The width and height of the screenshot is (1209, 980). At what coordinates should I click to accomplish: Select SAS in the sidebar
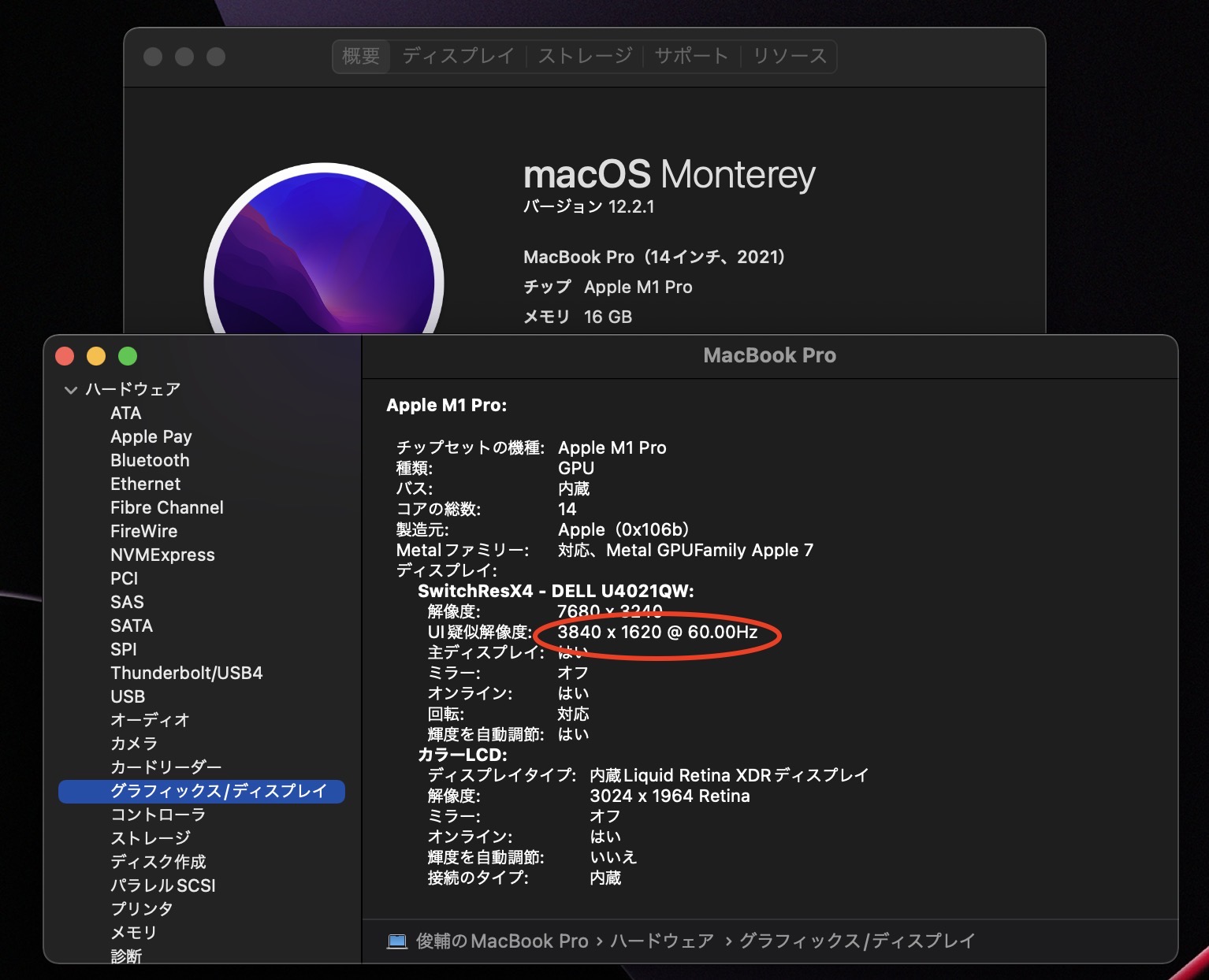click(x=127, y=602)
